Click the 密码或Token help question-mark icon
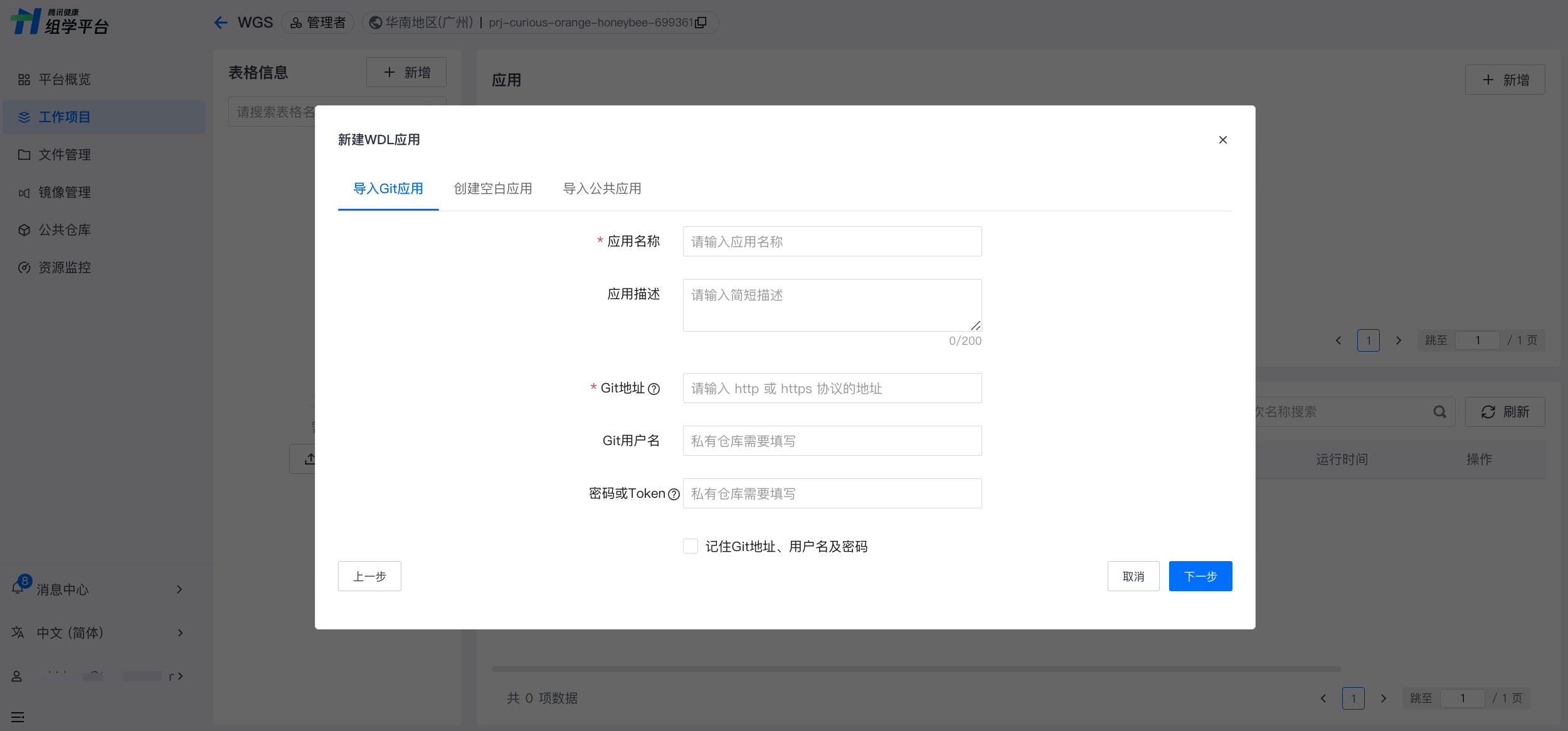 point(674,494)
